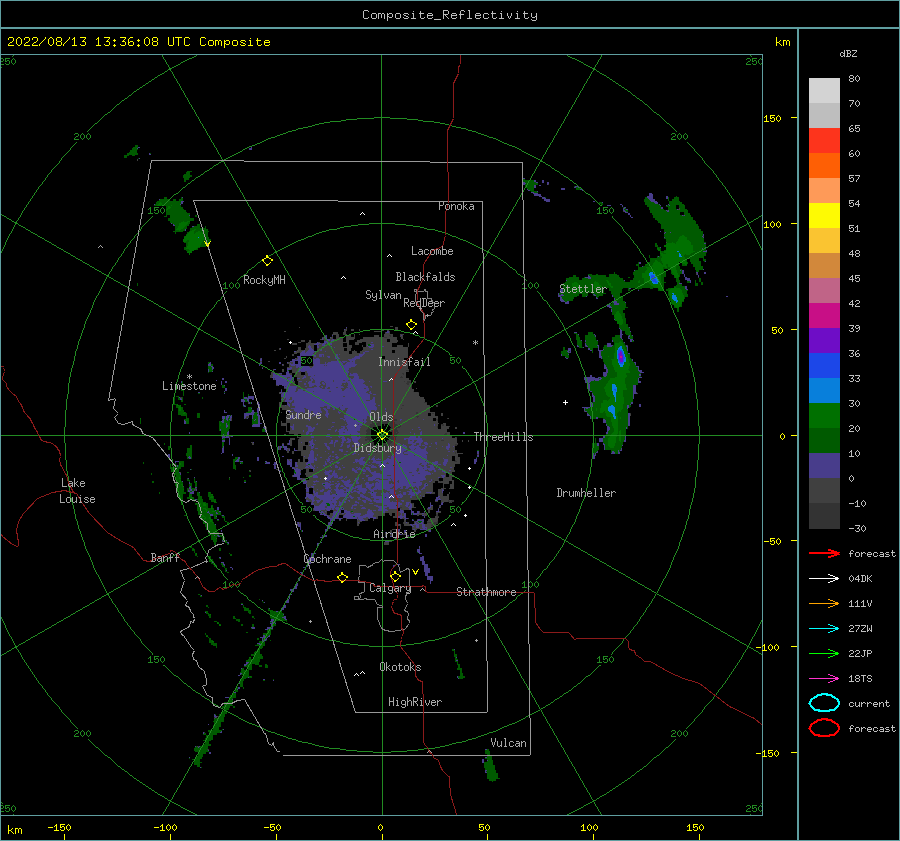The image size is (900, 841).
Task: Click the red forecast arrow in the legend
Action: [x=824, y=553]
